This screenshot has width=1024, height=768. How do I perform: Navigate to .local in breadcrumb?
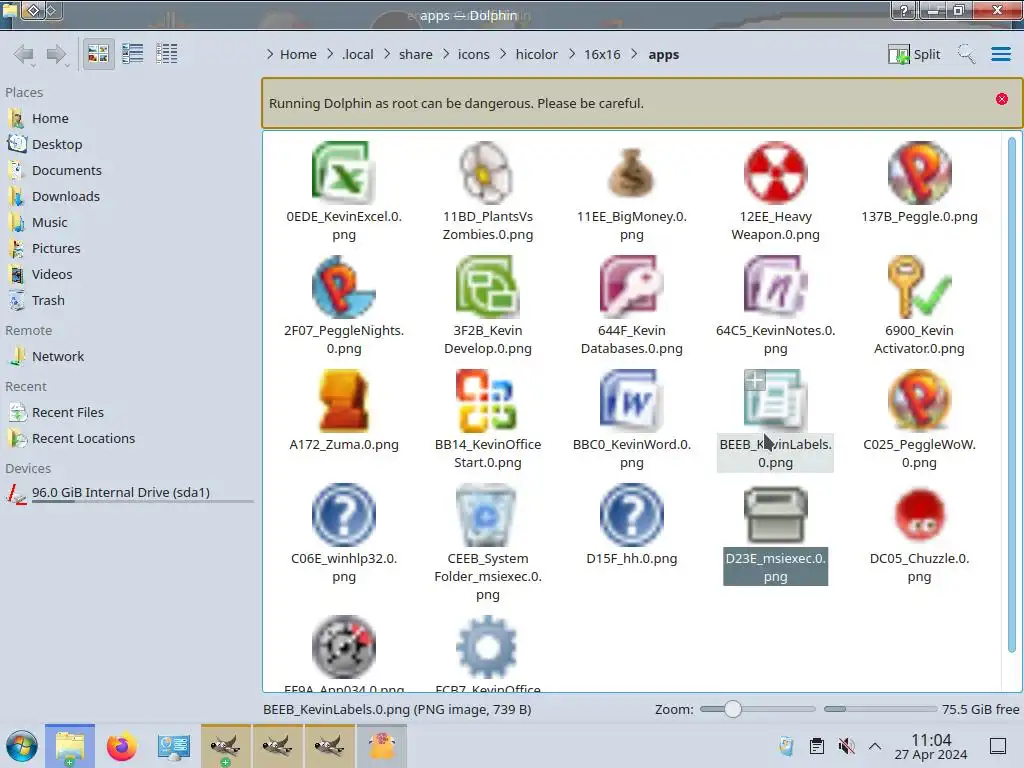point(358,55)
